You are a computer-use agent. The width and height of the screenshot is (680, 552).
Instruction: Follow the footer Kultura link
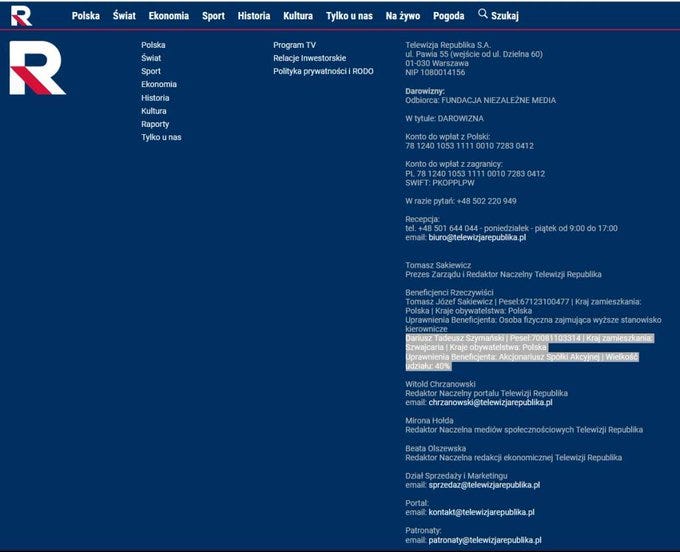pyautogui.click(x=154, y=111)
